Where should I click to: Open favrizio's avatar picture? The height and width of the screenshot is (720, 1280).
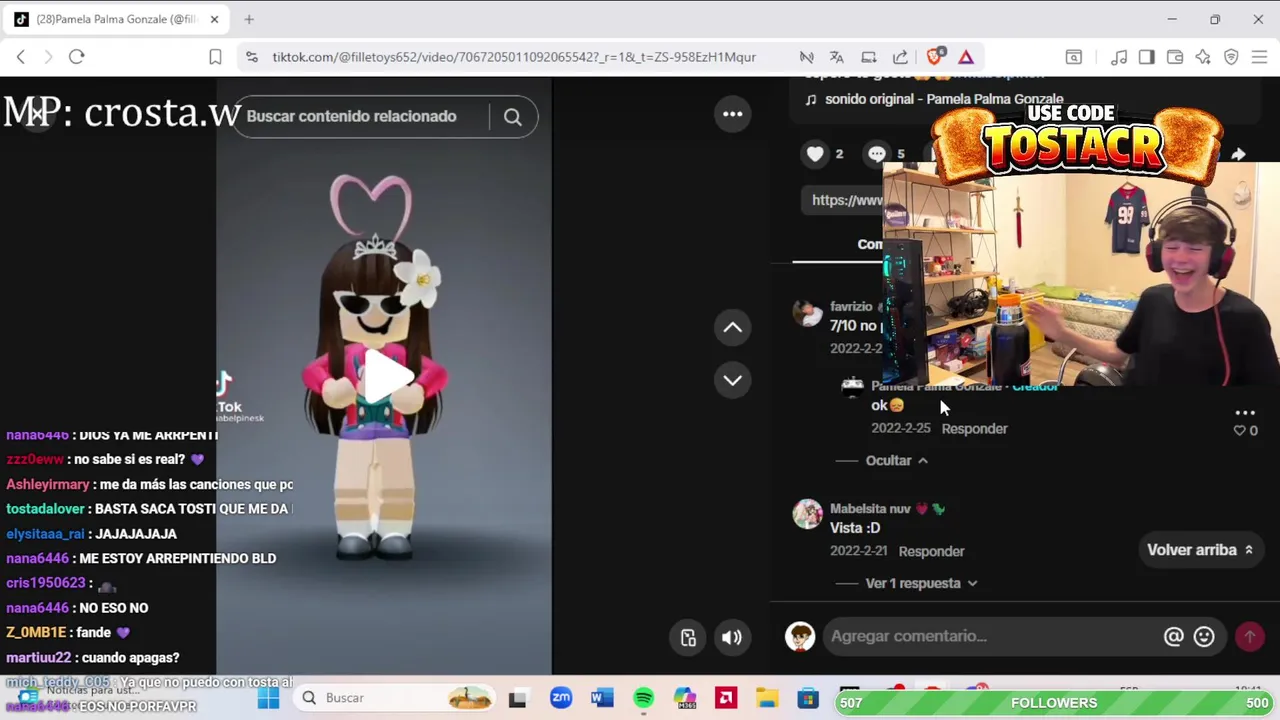tap(807, 313)
